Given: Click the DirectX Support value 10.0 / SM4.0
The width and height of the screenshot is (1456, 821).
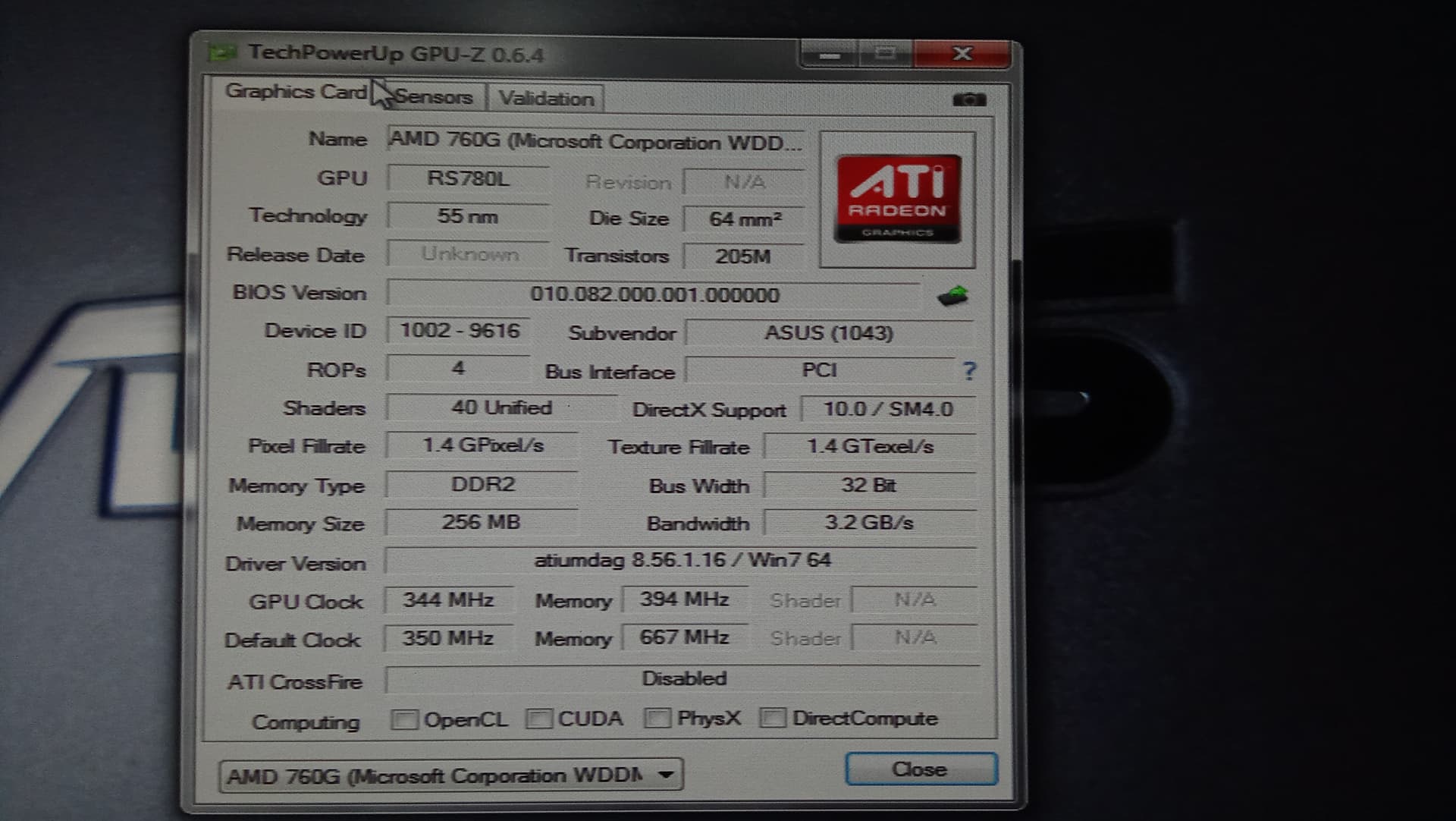Looking at the screenshot, I should click(x=888, y=410).
